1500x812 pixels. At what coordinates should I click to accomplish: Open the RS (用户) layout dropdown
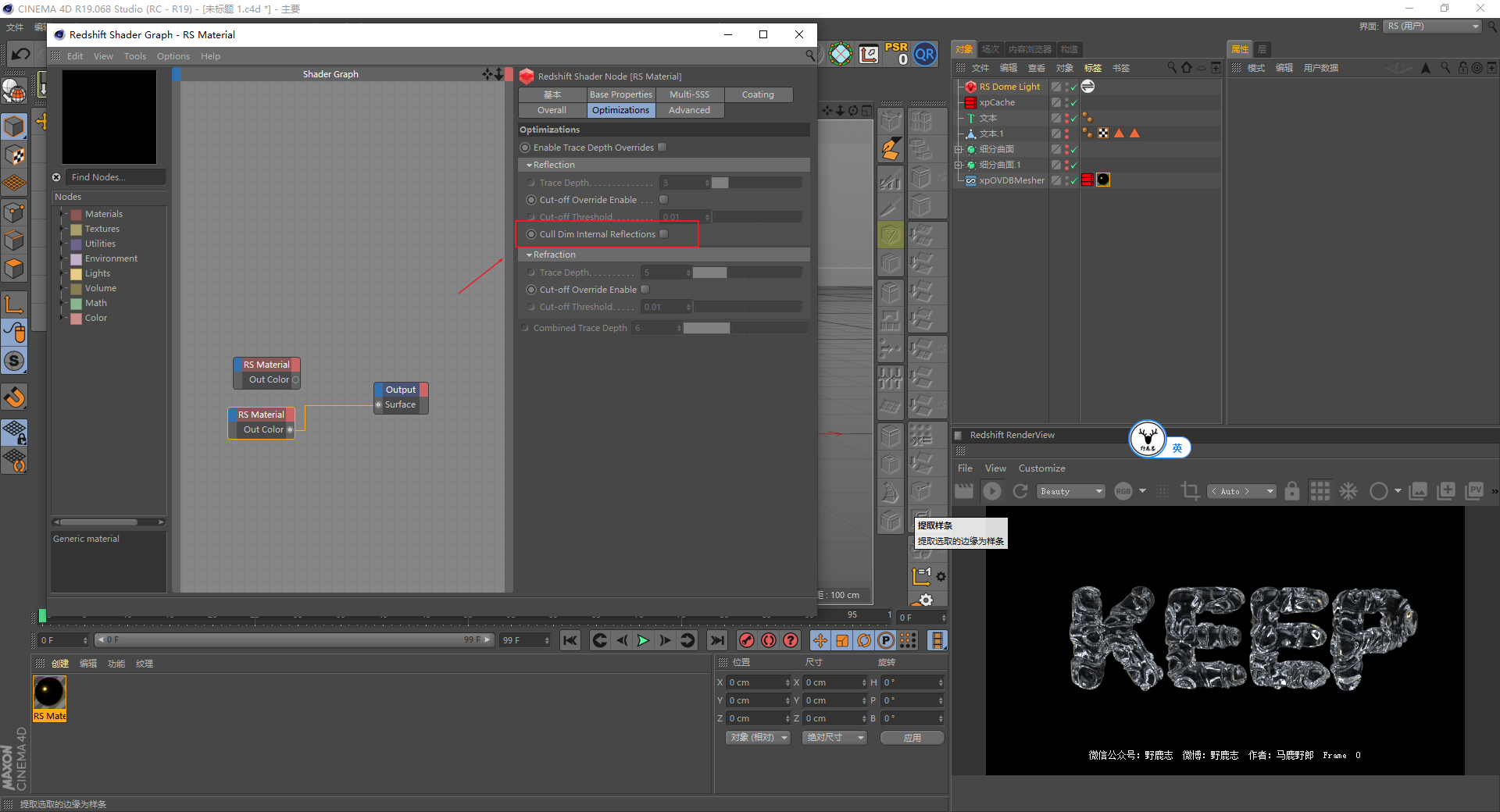(x=1433, y=27)
